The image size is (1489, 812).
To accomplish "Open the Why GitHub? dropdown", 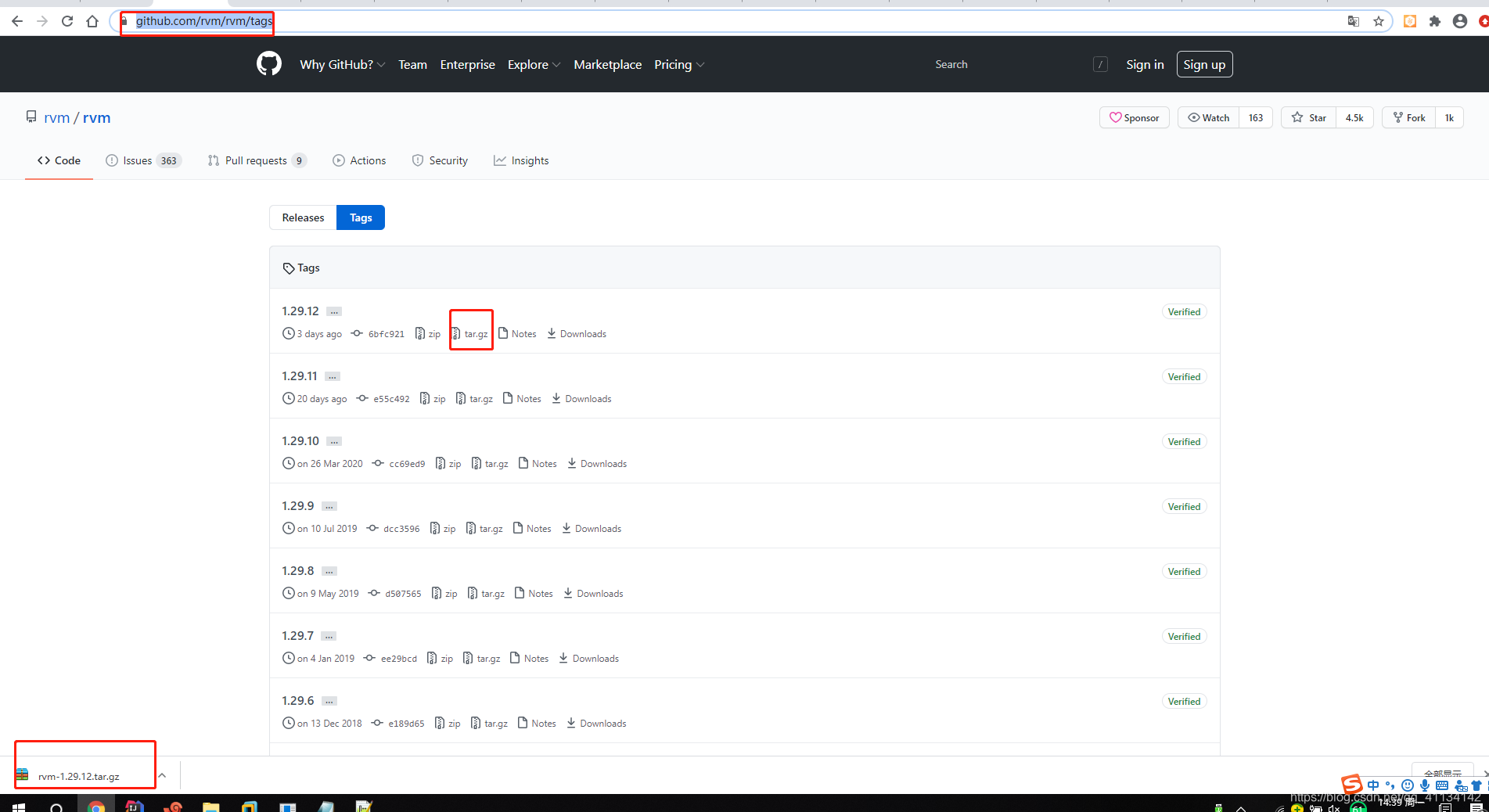I will point(343,64).
